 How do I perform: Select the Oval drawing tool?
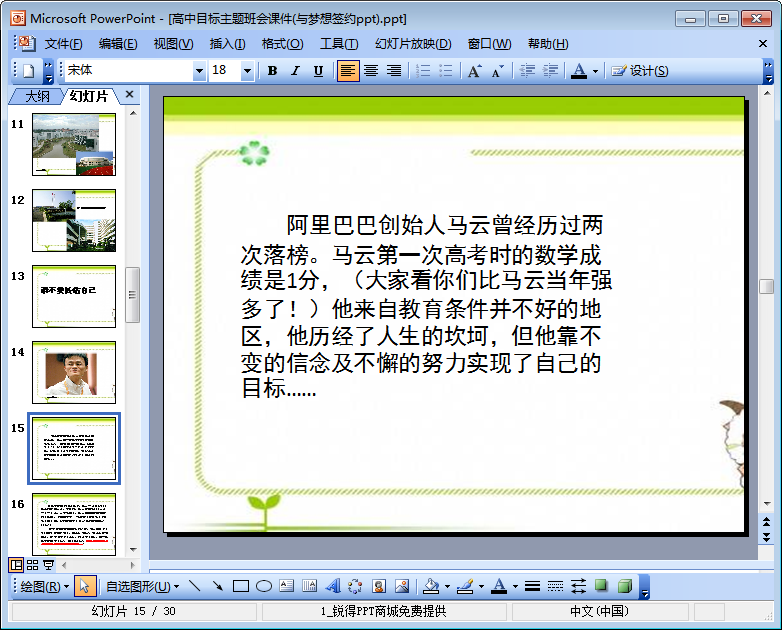click(263, 586)
